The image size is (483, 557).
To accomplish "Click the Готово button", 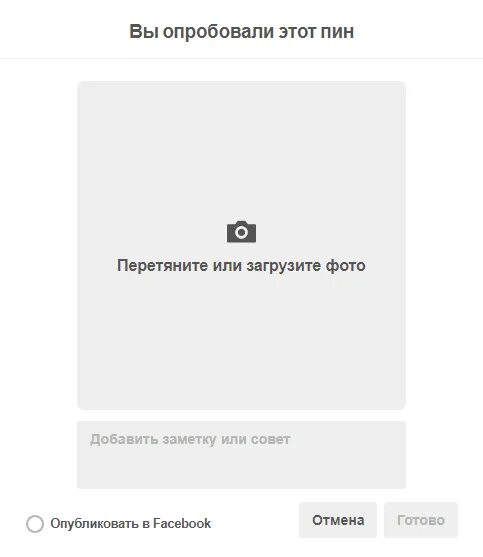I will click(421, 520).
